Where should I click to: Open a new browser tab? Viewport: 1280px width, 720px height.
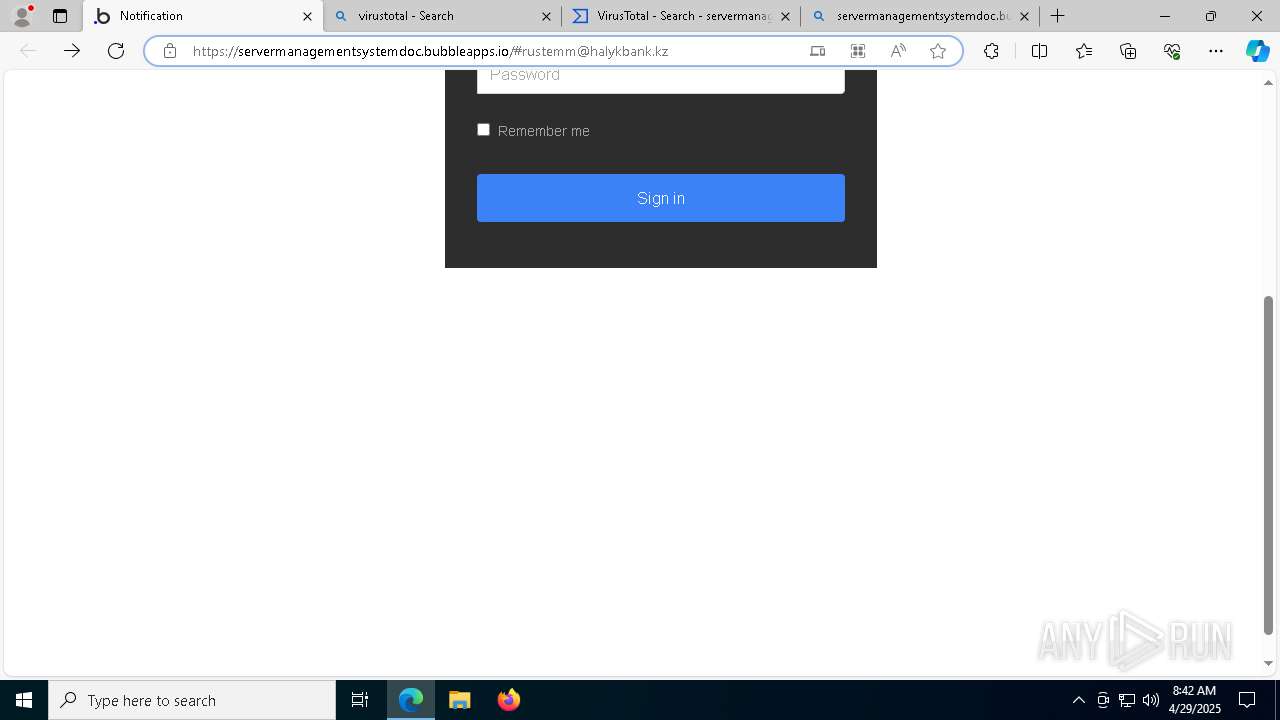[x=1057, y=16]
